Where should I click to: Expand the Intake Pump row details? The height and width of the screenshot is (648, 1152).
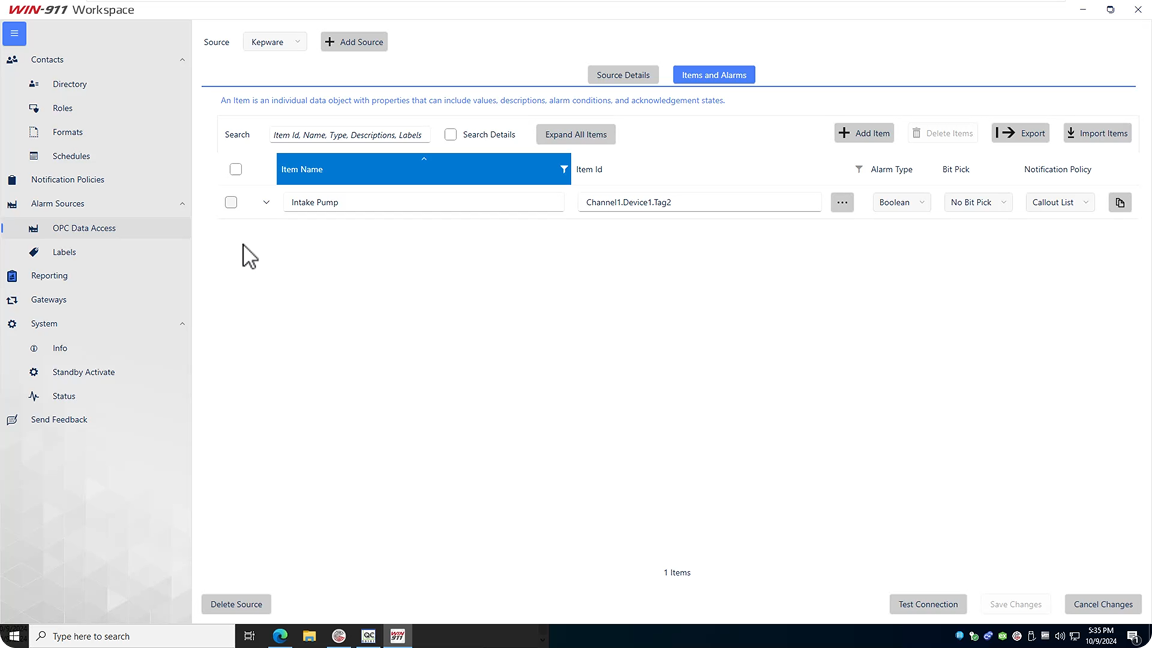tap(266, 202)
